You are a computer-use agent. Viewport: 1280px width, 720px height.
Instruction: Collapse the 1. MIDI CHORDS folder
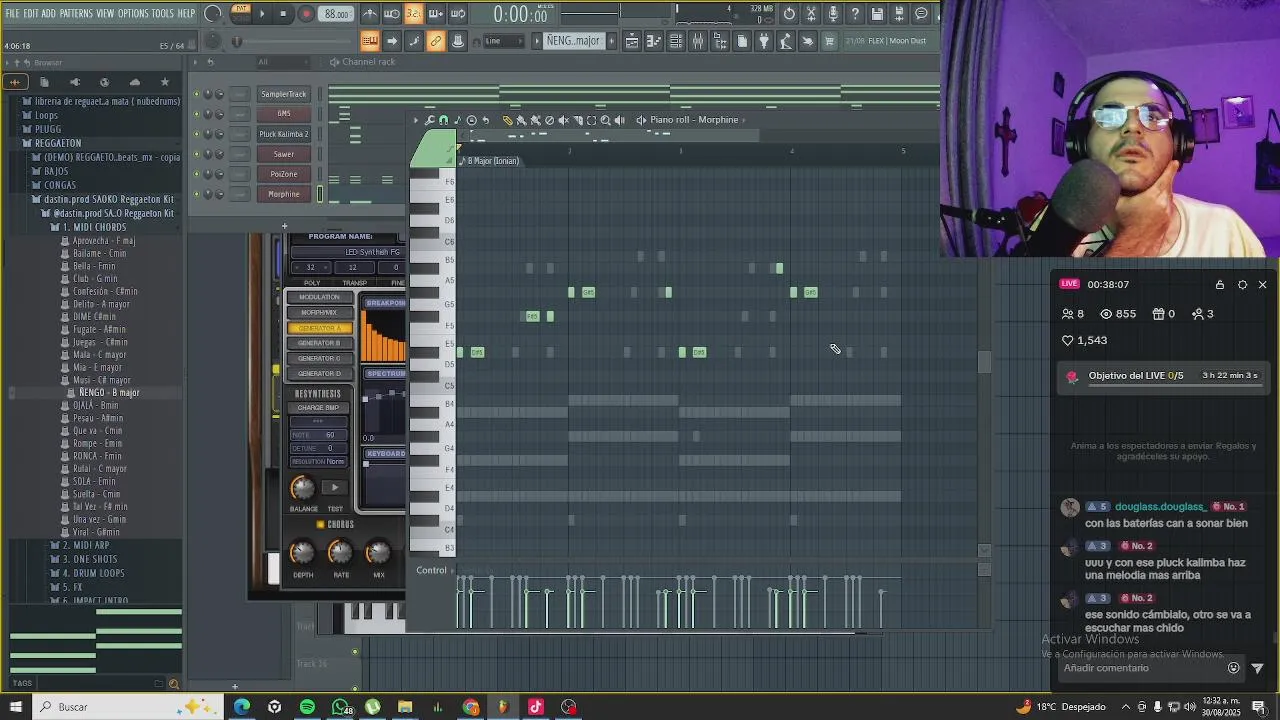pyautogui.click(x=93, y=227)
